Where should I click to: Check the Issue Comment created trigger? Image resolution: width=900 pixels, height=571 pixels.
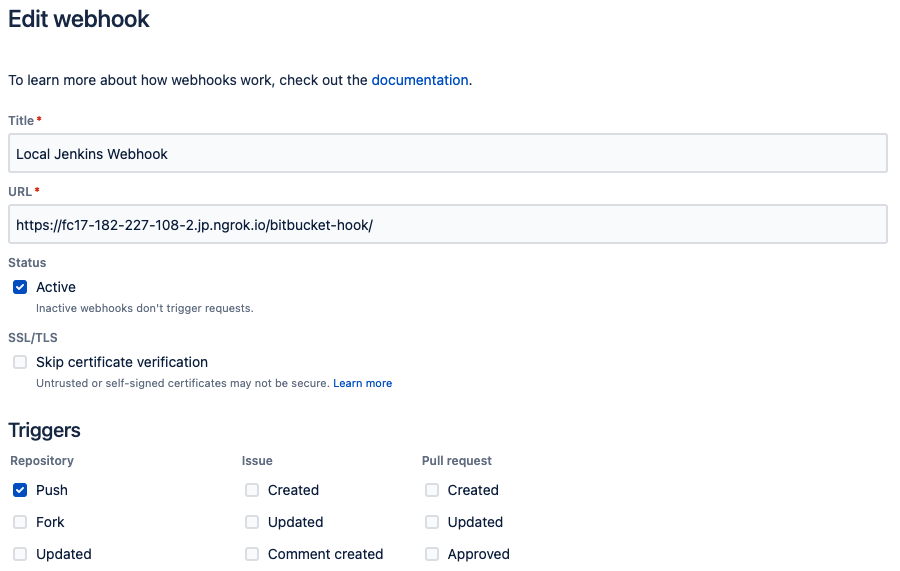(x=252, y=554)
